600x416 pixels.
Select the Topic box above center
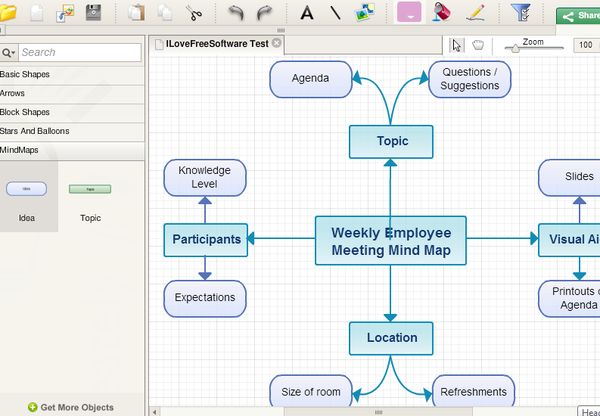point(391,142)
